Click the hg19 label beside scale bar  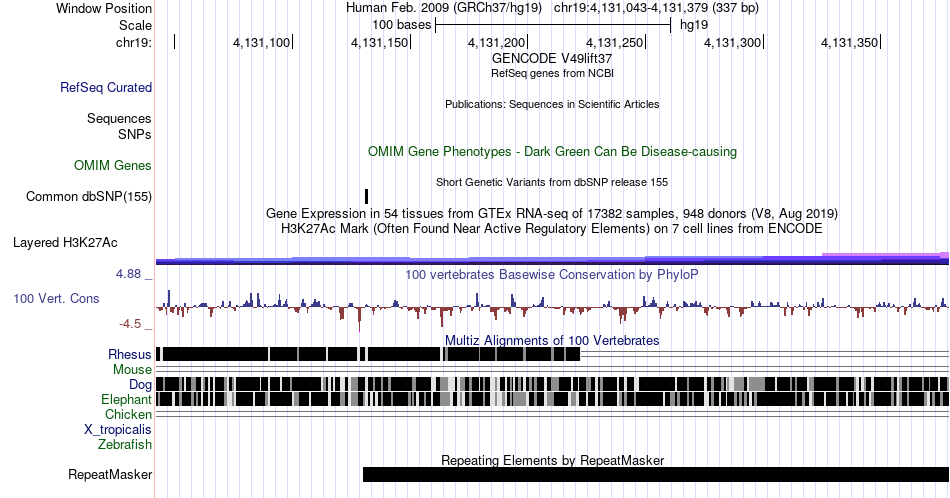pos(694,25)
